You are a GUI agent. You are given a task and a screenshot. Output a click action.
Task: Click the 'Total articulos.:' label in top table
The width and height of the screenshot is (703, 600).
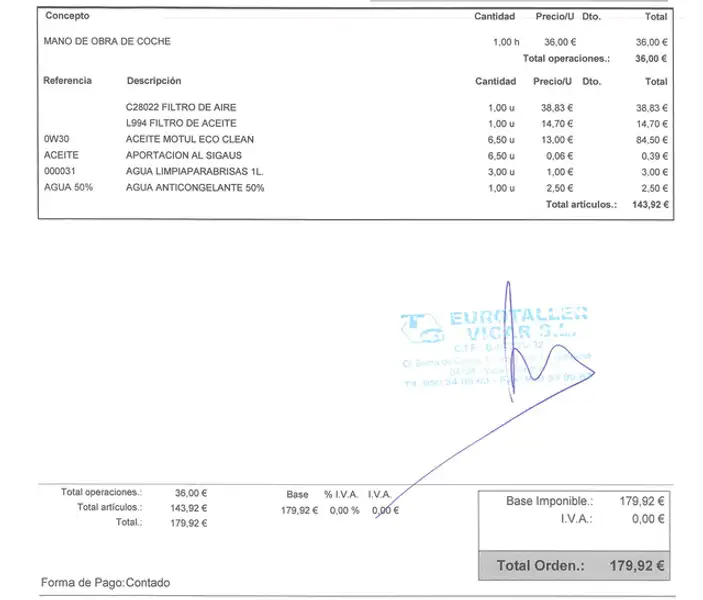[x=581, y=204]
